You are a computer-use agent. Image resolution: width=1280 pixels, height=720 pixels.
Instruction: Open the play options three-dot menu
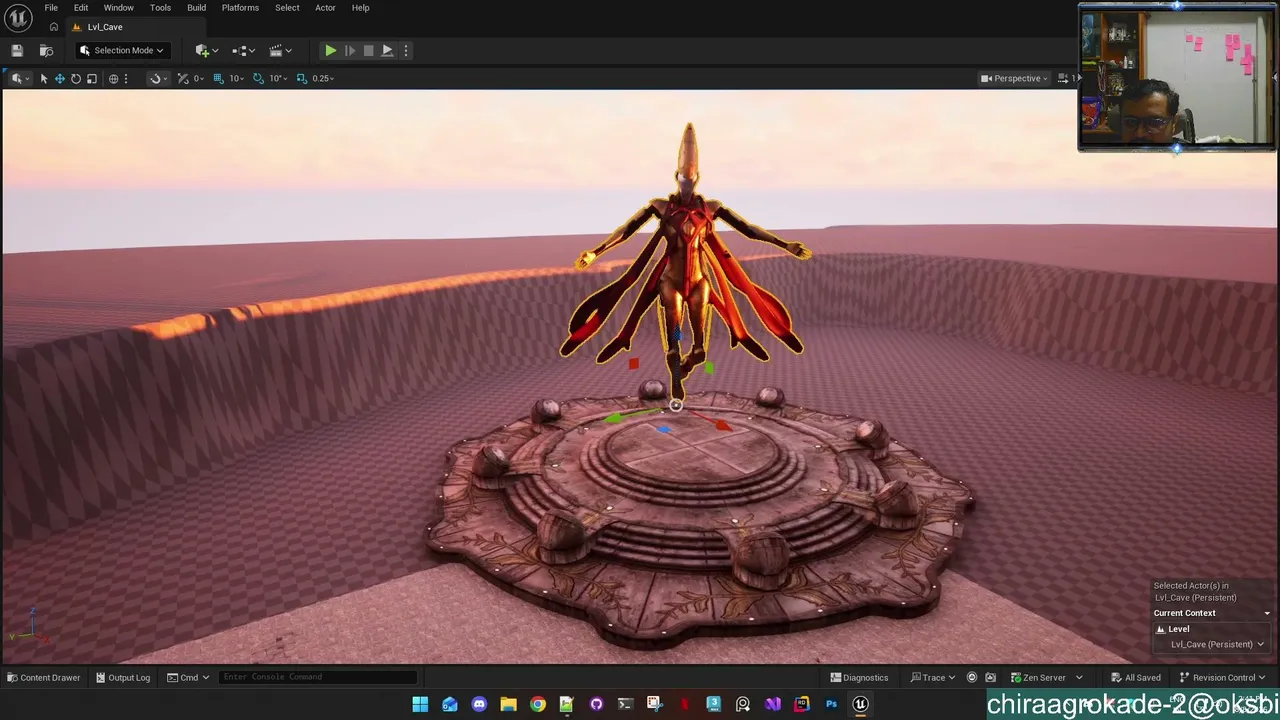[x=405, y=50]
